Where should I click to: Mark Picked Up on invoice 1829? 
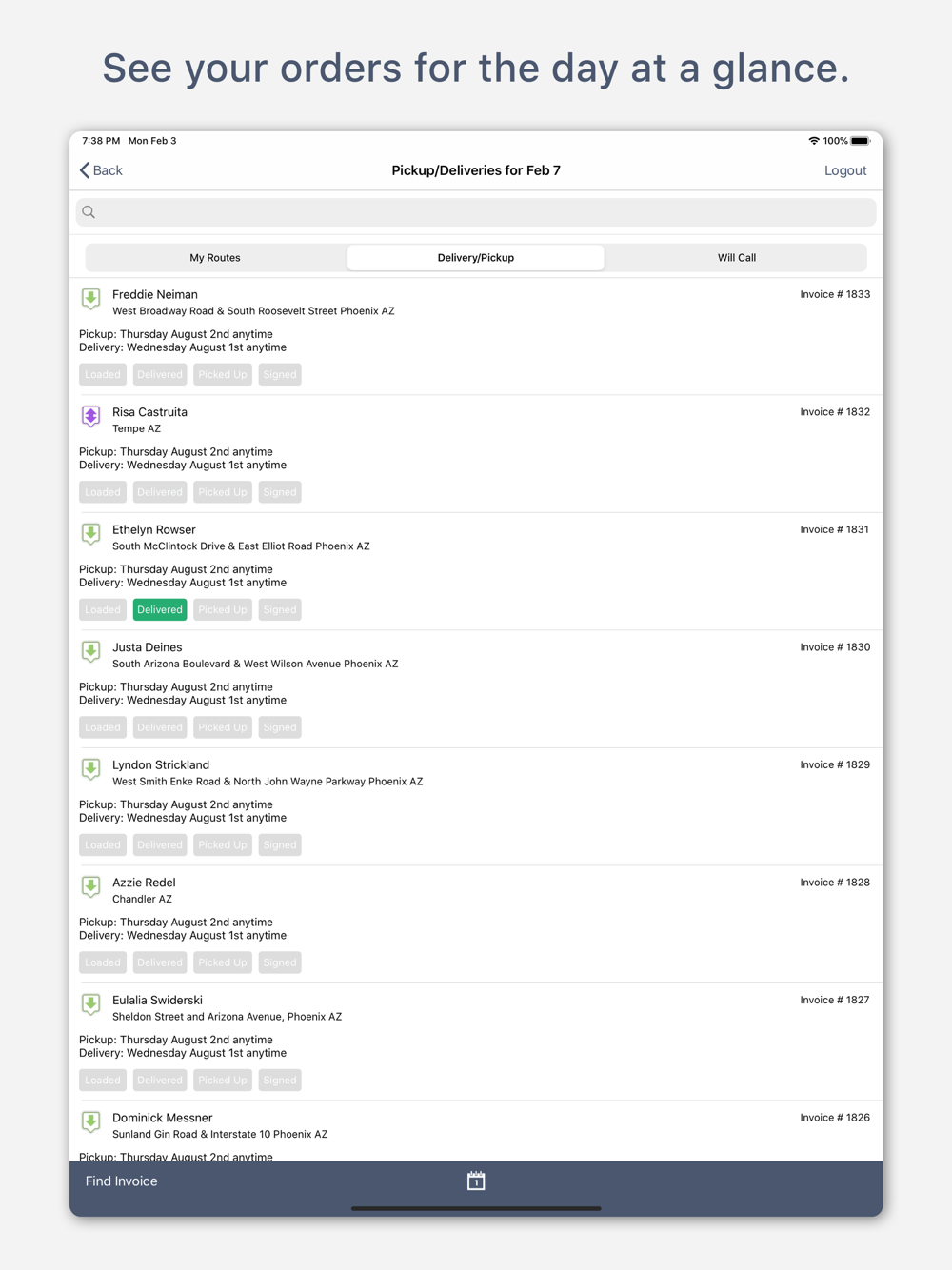(223, 845)
